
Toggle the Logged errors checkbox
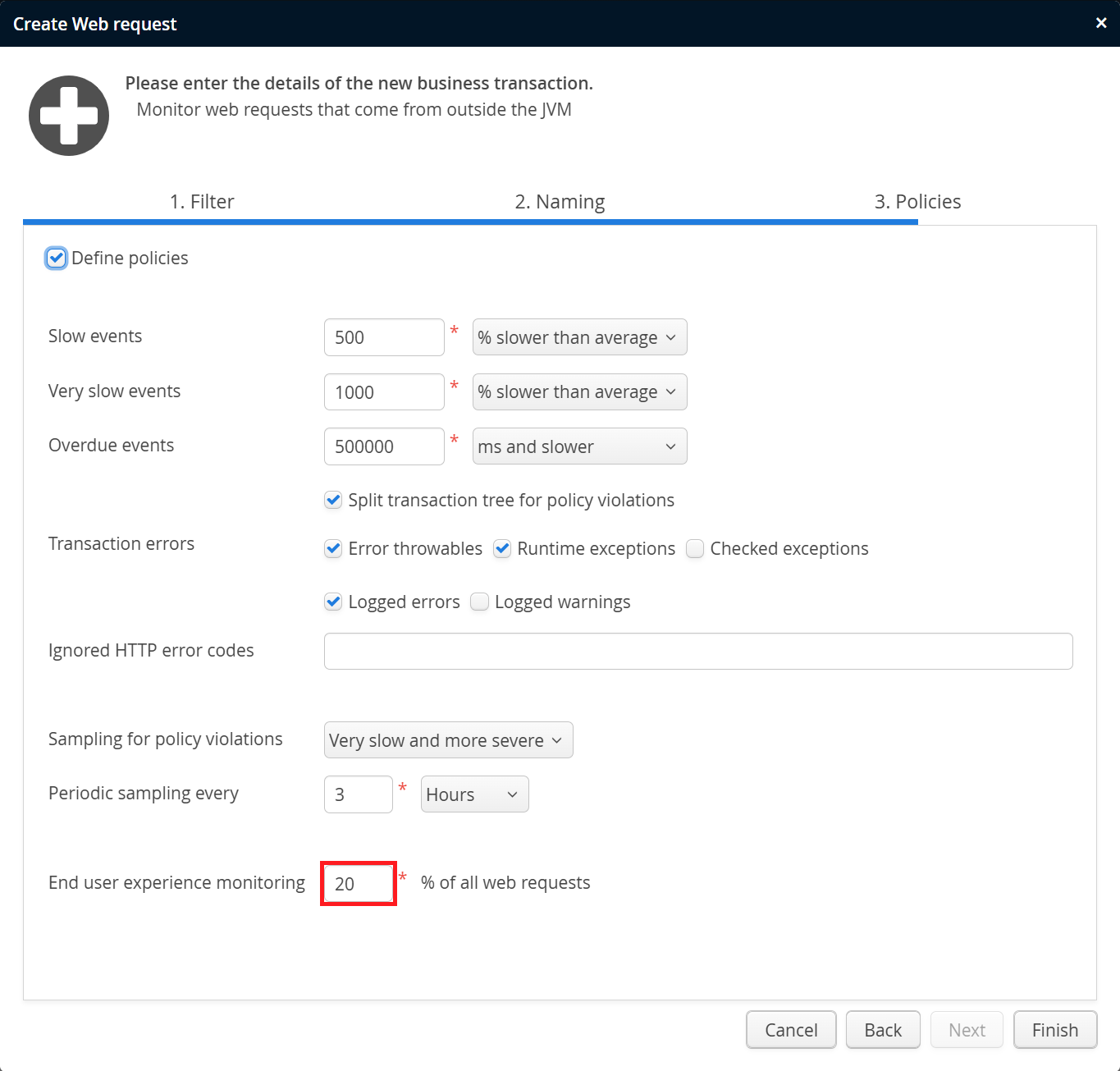point(333,602)
